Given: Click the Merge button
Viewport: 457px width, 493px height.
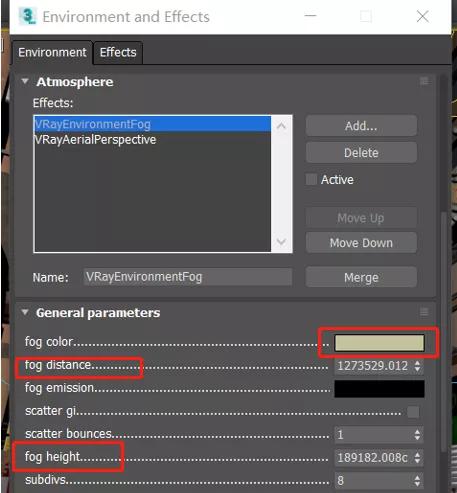Looking at the screenshot, I should tap(361, 277).
